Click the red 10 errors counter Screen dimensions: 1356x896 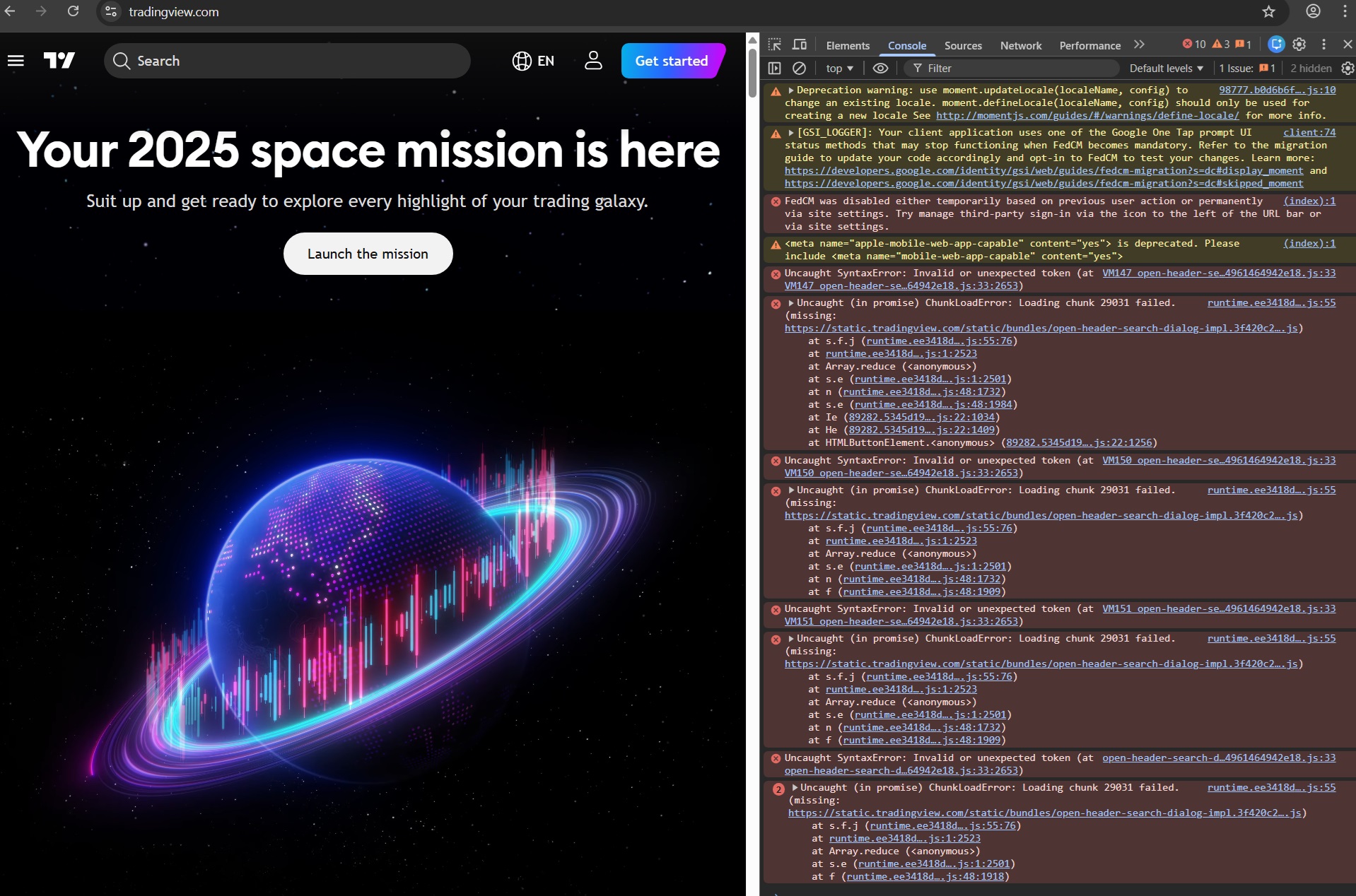[1194, 45]
